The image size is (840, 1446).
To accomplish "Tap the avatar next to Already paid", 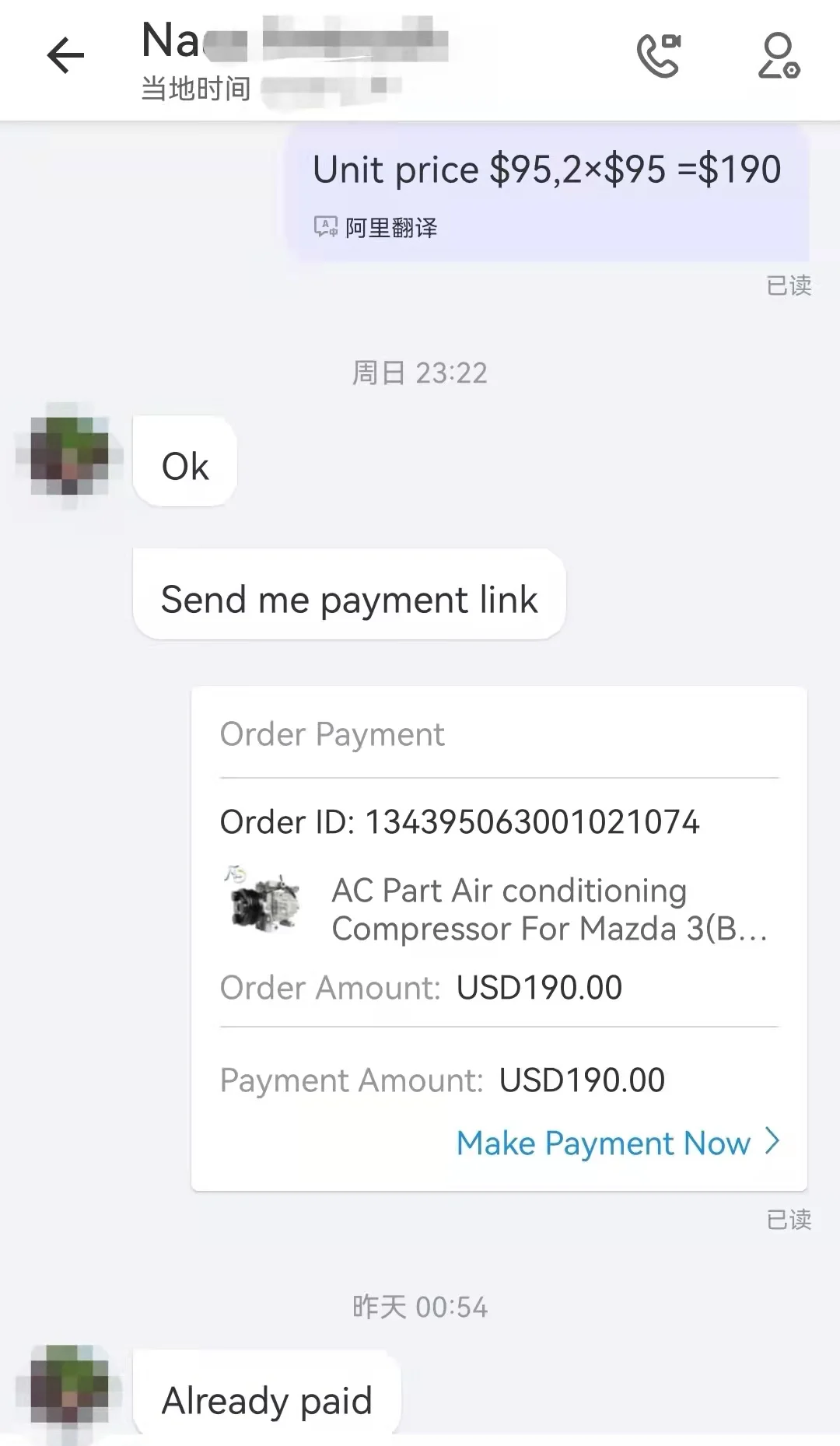I will [x=69, y=1392].
